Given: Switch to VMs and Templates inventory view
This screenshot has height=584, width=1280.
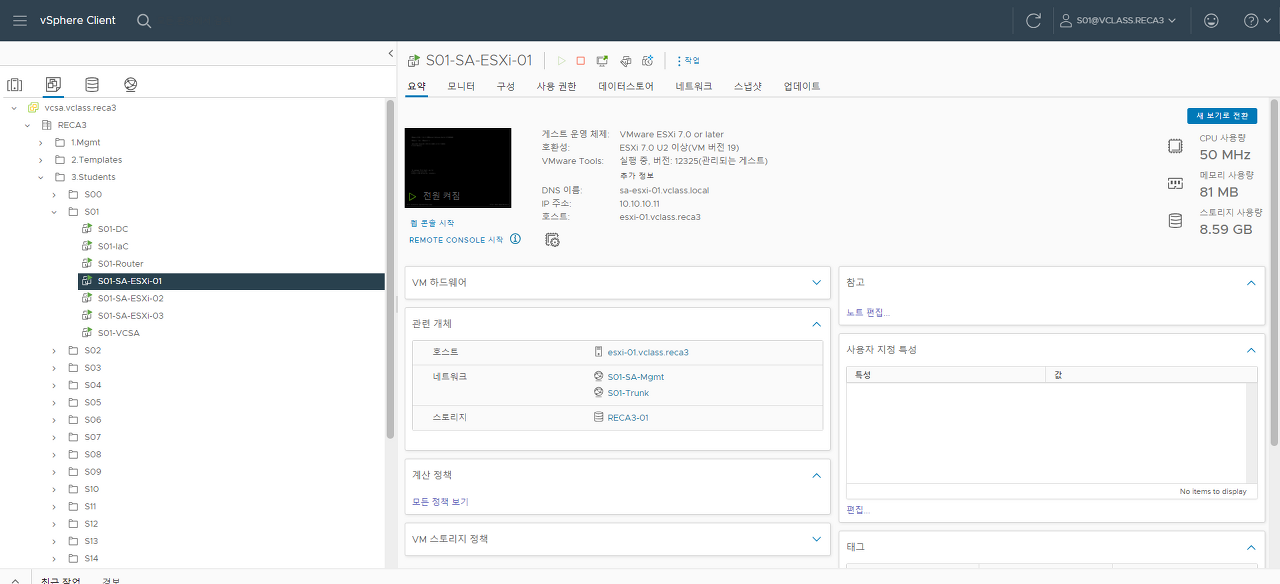Looking at the screenshot, I should click(53, 85).
